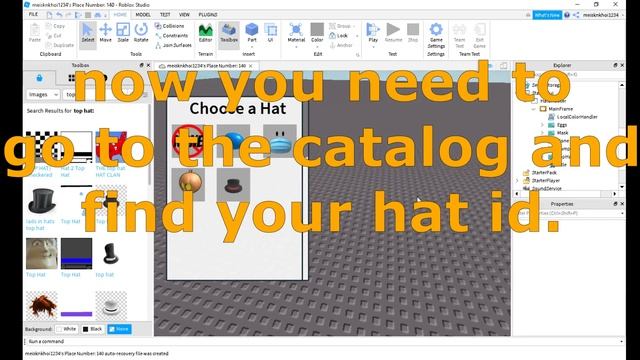Click the What's New button
640x360 pixels.
click(x=547, y=15)
